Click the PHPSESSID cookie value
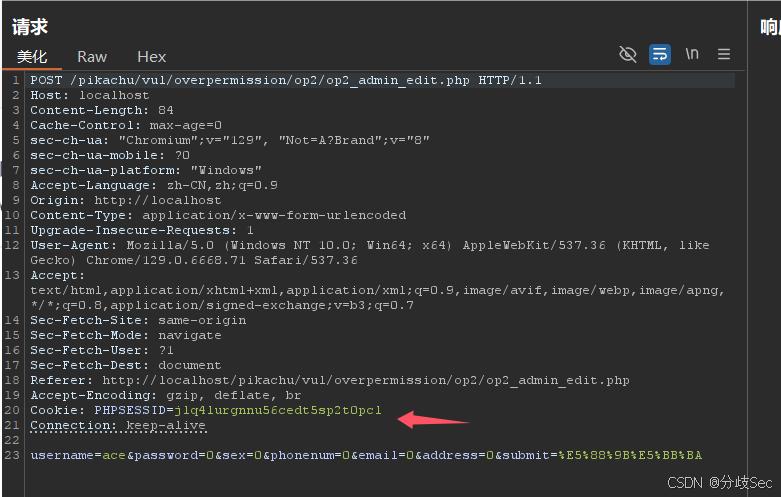 point(278,410)
